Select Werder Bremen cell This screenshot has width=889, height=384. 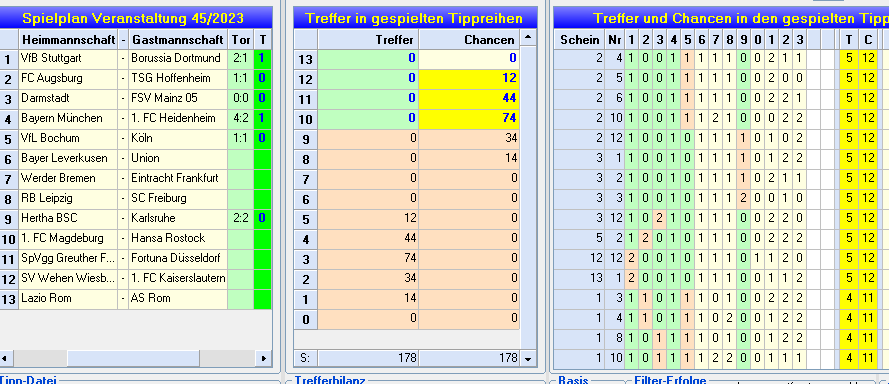(x=68, y=178)
